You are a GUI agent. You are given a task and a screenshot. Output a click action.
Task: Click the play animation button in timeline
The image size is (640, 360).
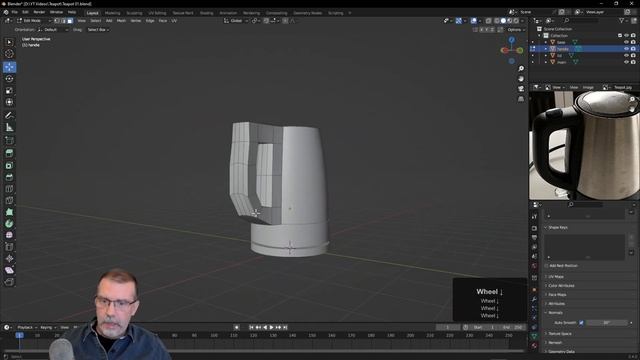tap(271, 327)
